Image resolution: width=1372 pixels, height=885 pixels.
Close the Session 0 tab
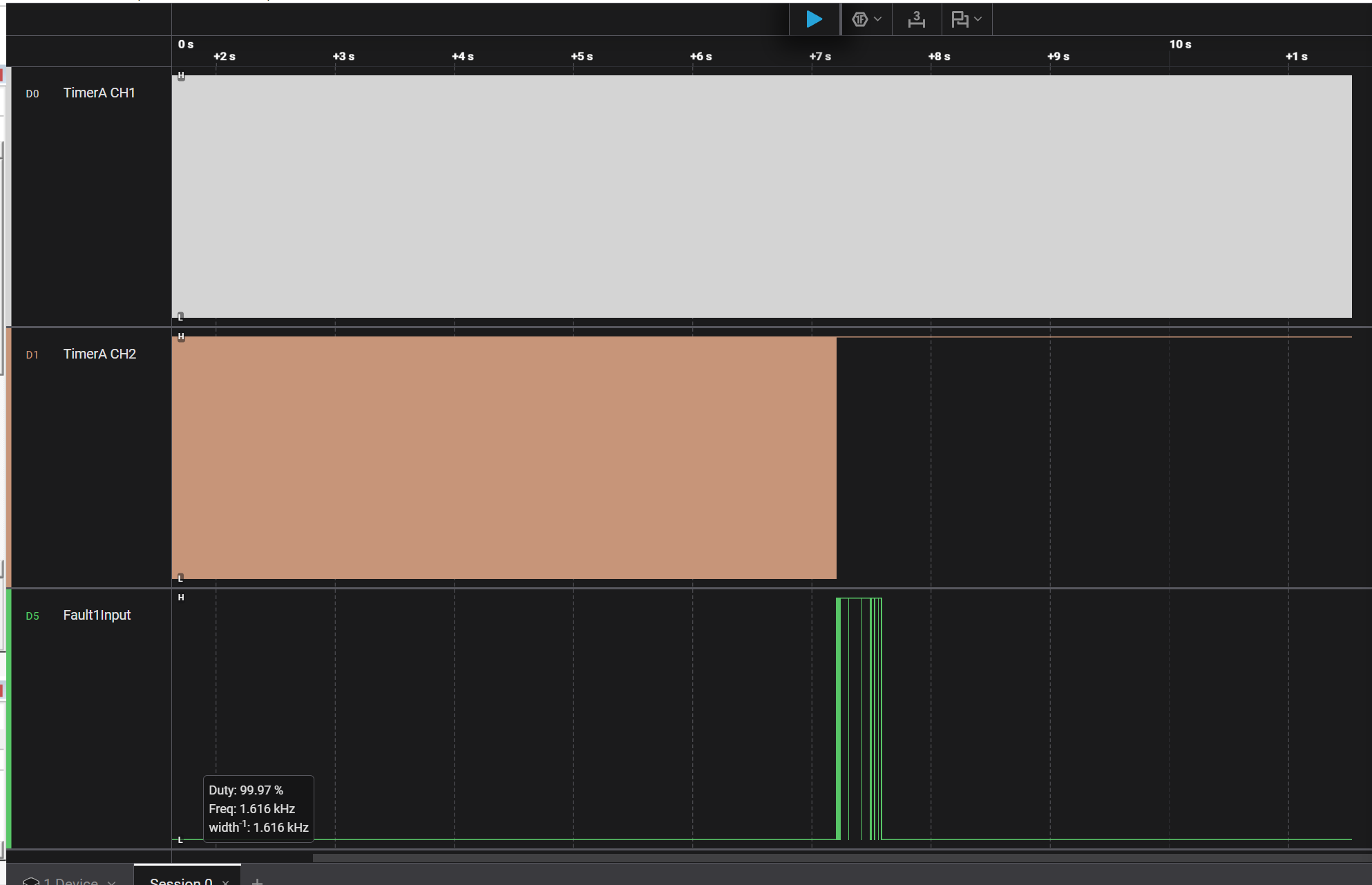(x=226, y=882)
